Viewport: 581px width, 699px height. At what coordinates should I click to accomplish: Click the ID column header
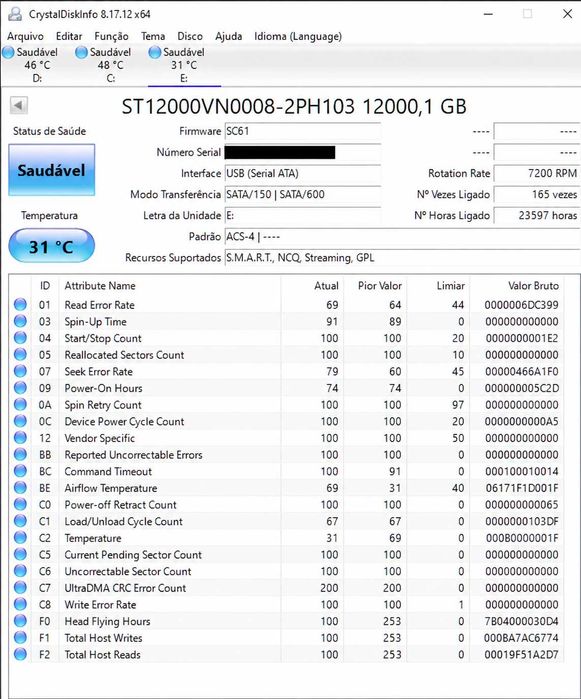(x=45, y=286)
